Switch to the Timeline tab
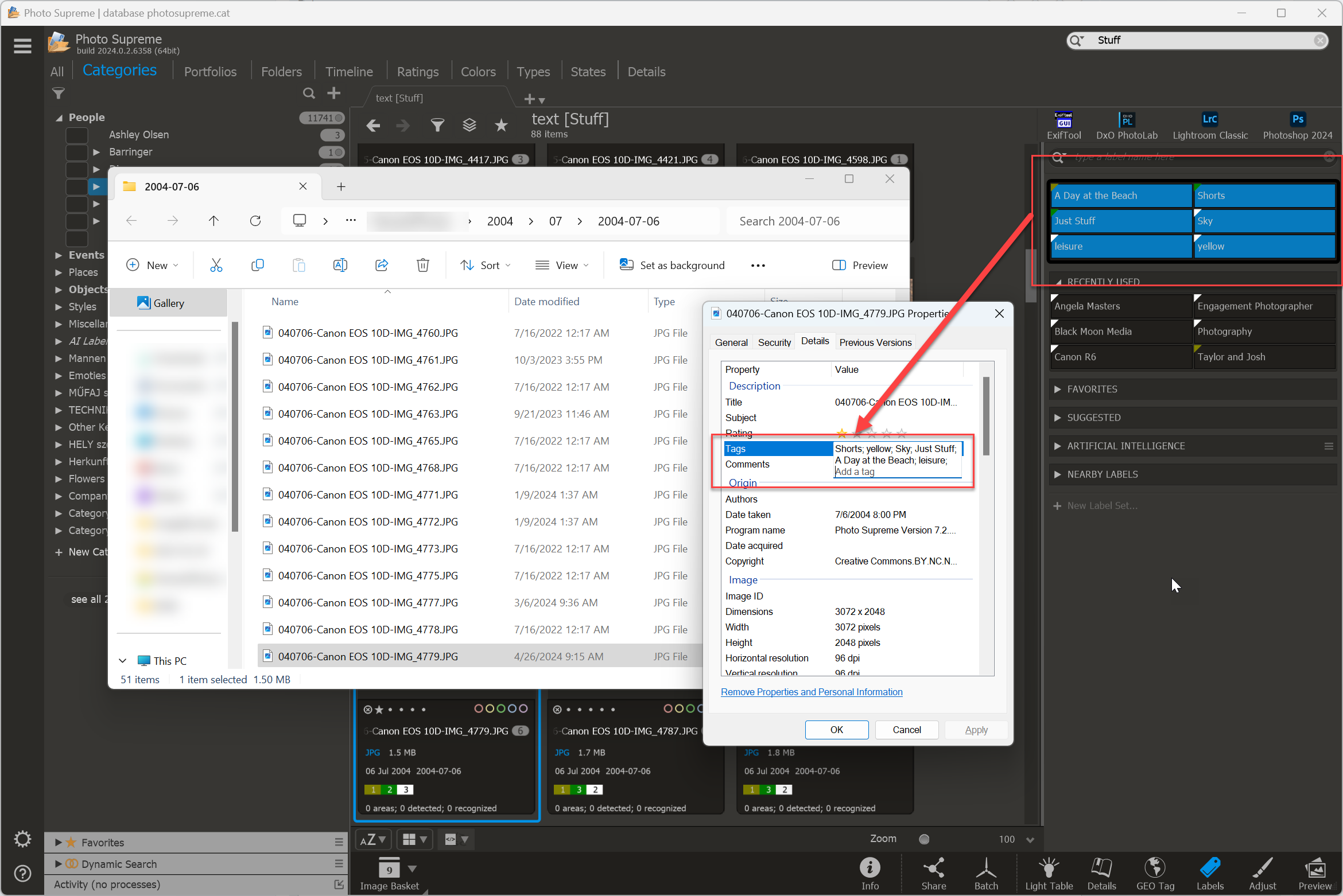 pos(349,72)
